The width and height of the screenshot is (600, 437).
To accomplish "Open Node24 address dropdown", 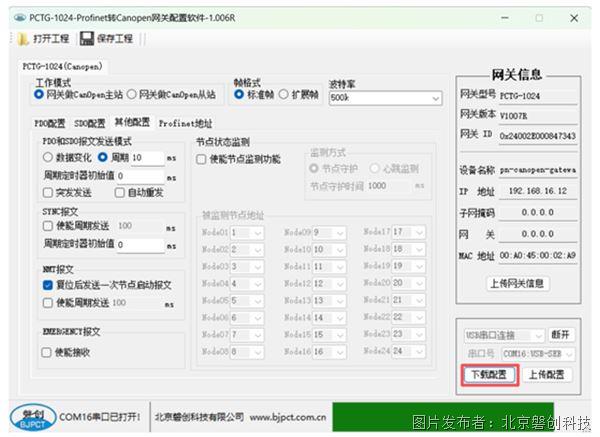I will pyautogui.click(x=409, y=351).
